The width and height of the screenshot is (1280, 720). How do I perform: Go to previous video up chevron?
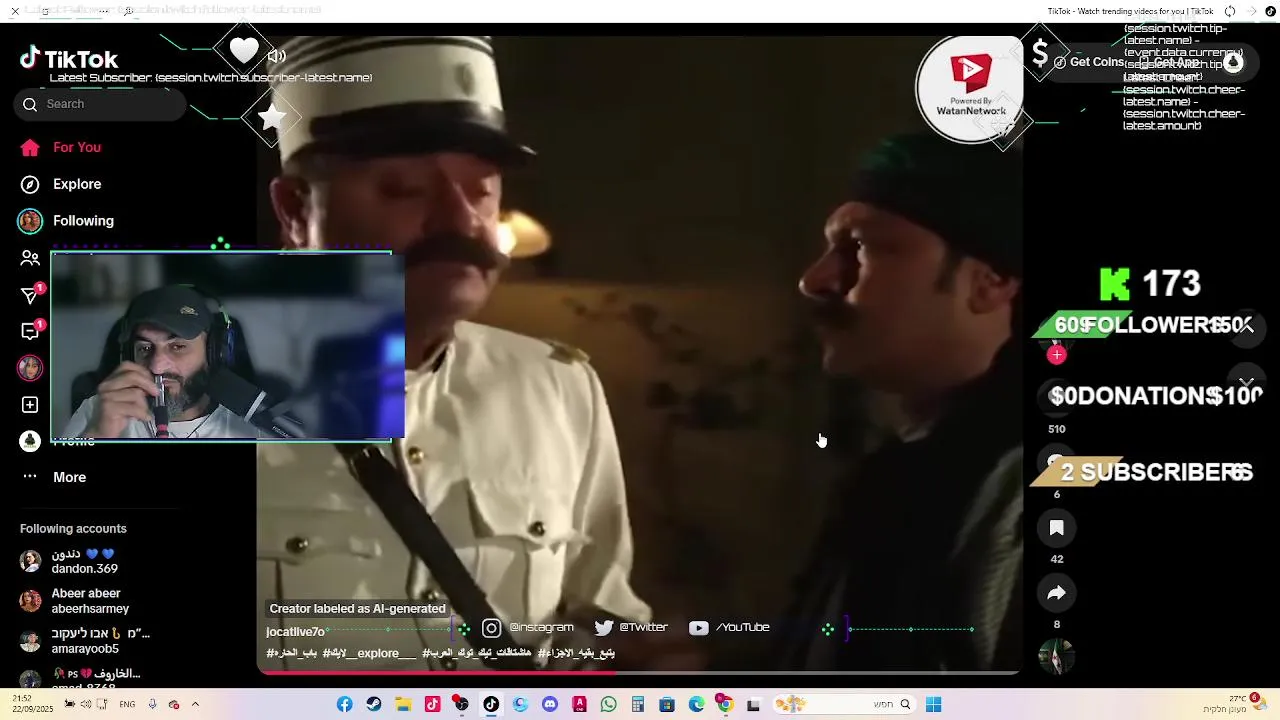click(x=1246, y=327)
